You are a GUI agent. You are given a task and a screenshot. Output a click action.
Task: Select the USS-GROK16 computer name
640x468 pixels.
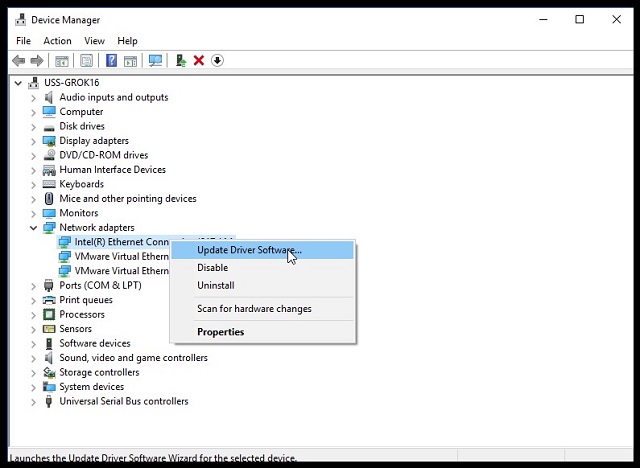click(71, 82)
